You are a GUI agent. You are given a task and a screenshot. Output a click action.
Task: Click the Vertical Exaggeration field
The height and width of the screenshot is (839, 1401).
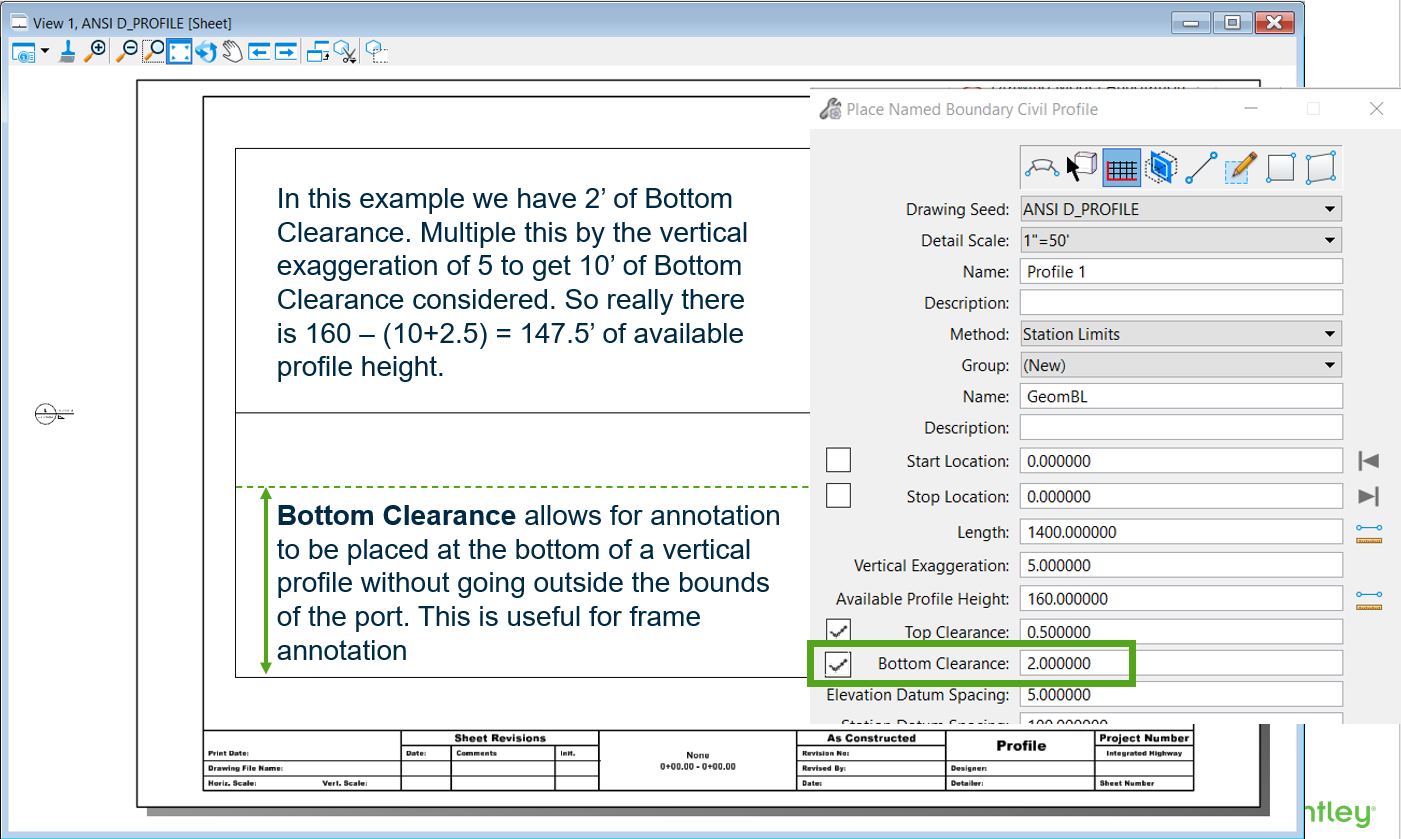point(1181,565)
